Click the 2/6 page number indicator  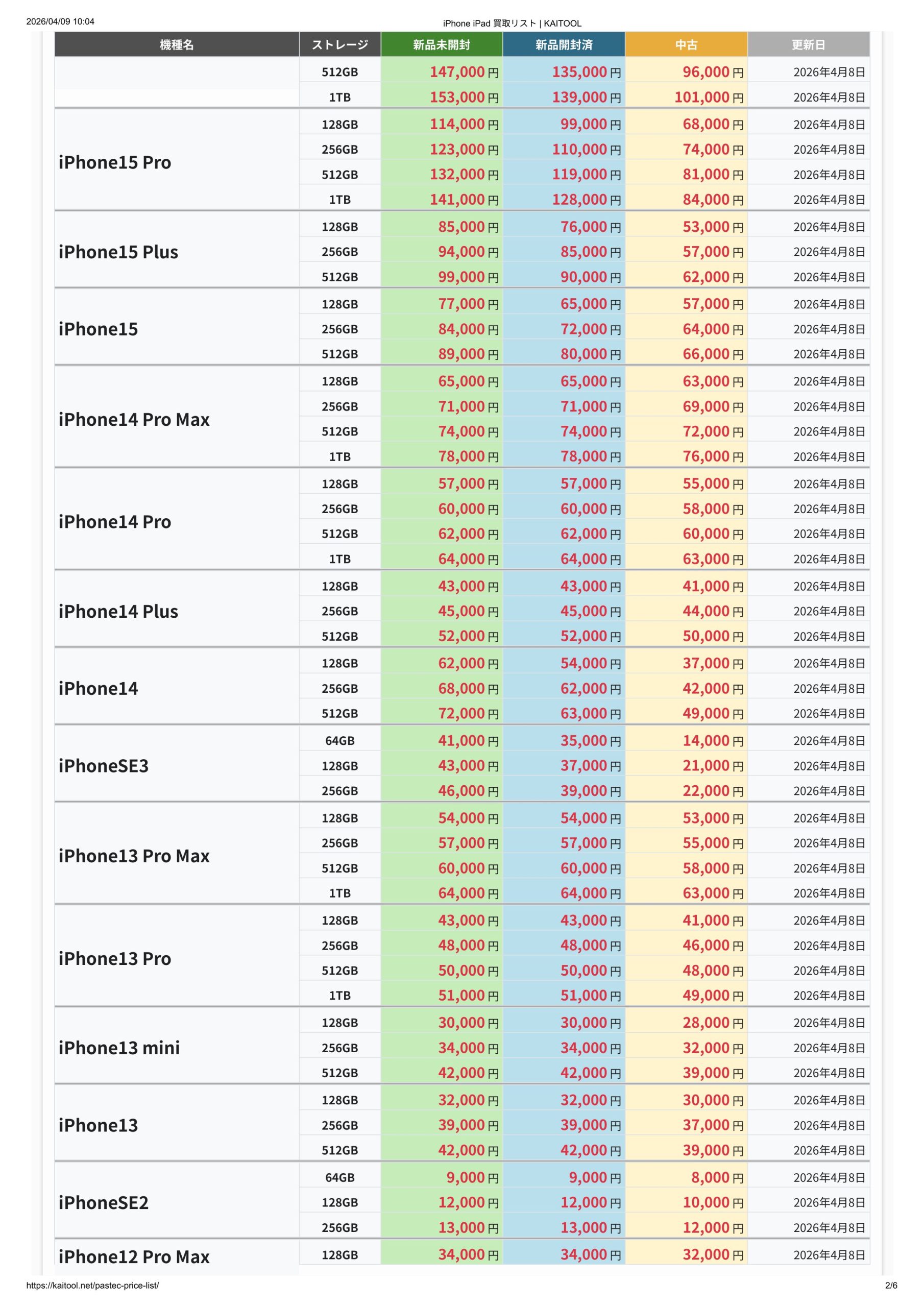click(x=891, y=1286)
